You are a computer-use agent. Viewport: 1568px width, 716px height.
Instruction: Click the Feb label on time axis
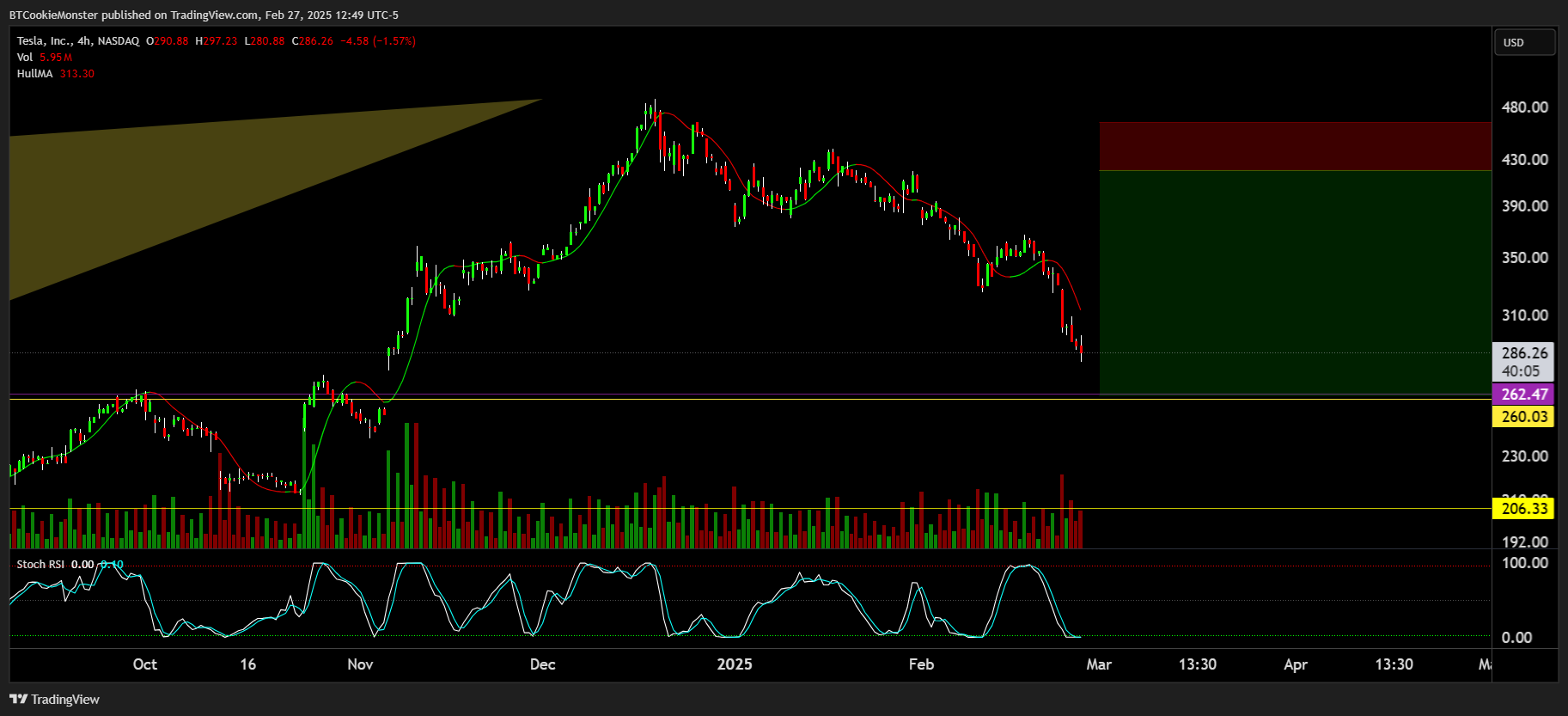point(921,664)
